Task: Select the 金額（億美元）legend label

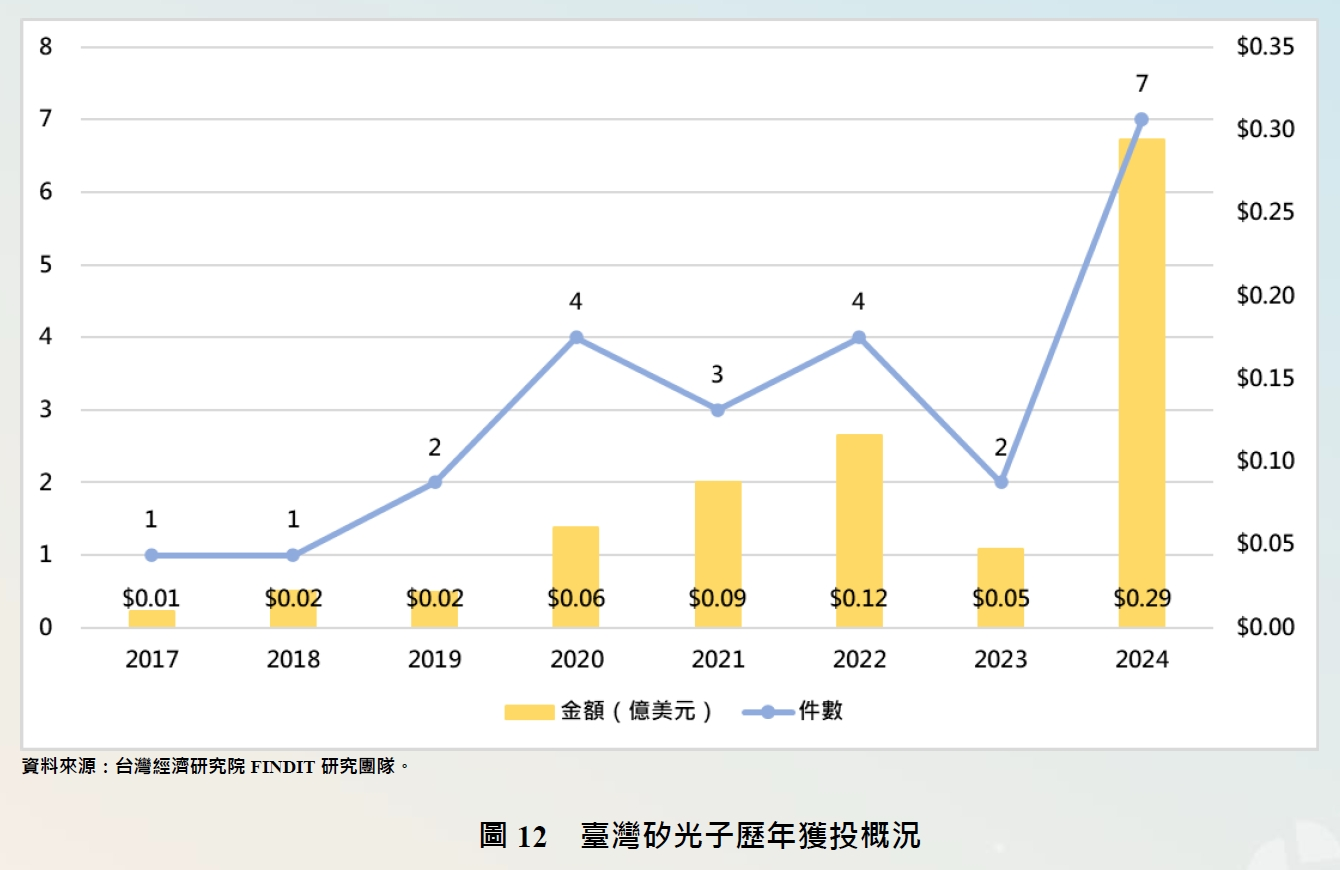Action: (x=637, y=712)
